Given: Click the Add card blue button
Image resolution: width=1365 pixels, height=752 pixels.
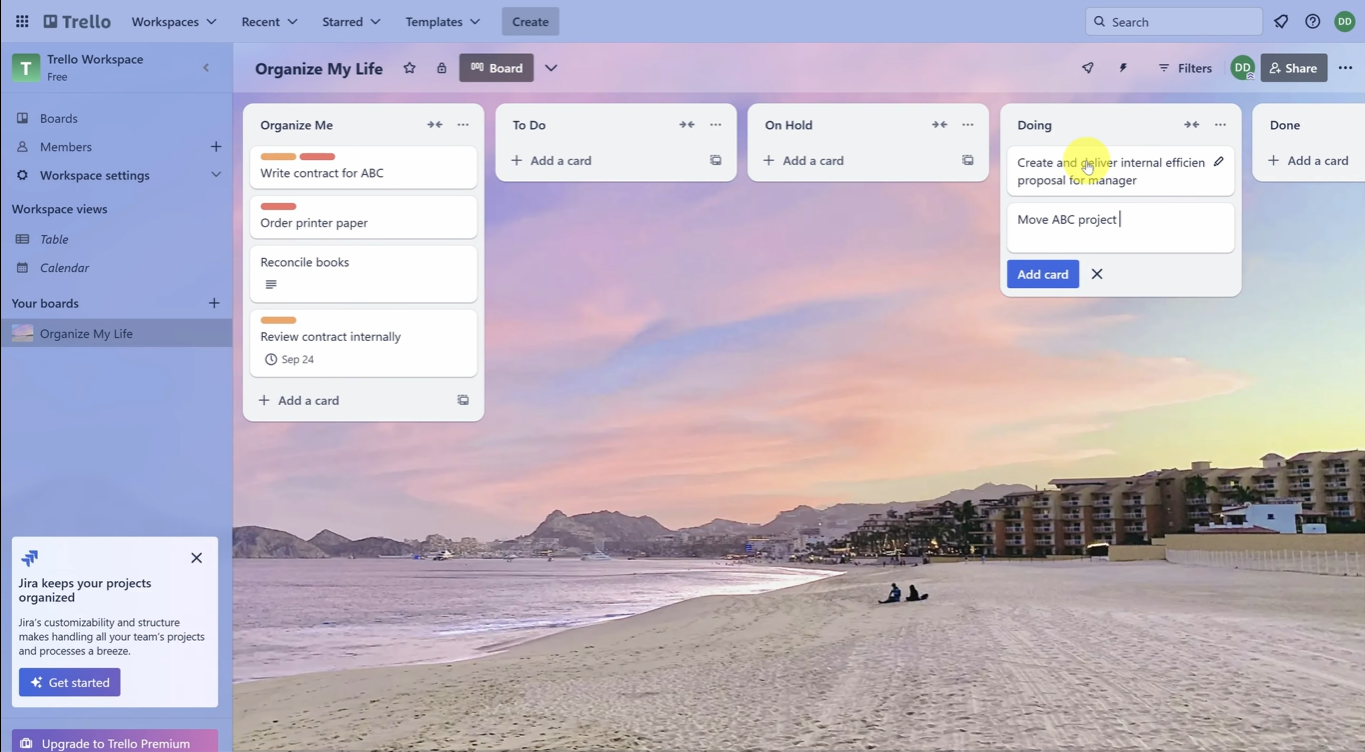Looking at the screenshot, I should point(1043,274).
